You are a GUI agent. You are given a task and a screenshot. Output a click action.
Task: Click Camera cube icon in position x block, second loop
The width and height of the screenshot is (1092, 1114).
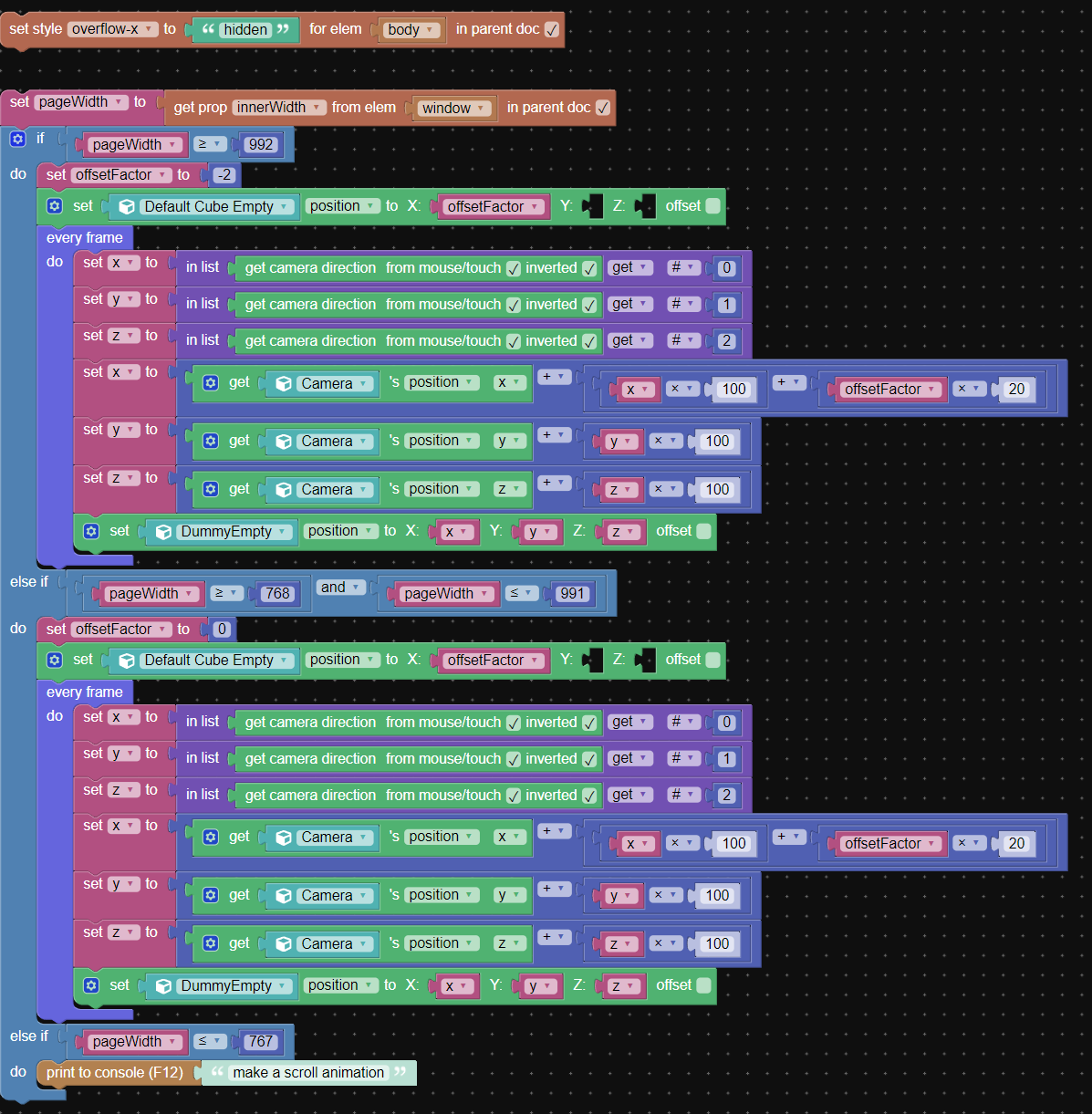pos(284,838)
